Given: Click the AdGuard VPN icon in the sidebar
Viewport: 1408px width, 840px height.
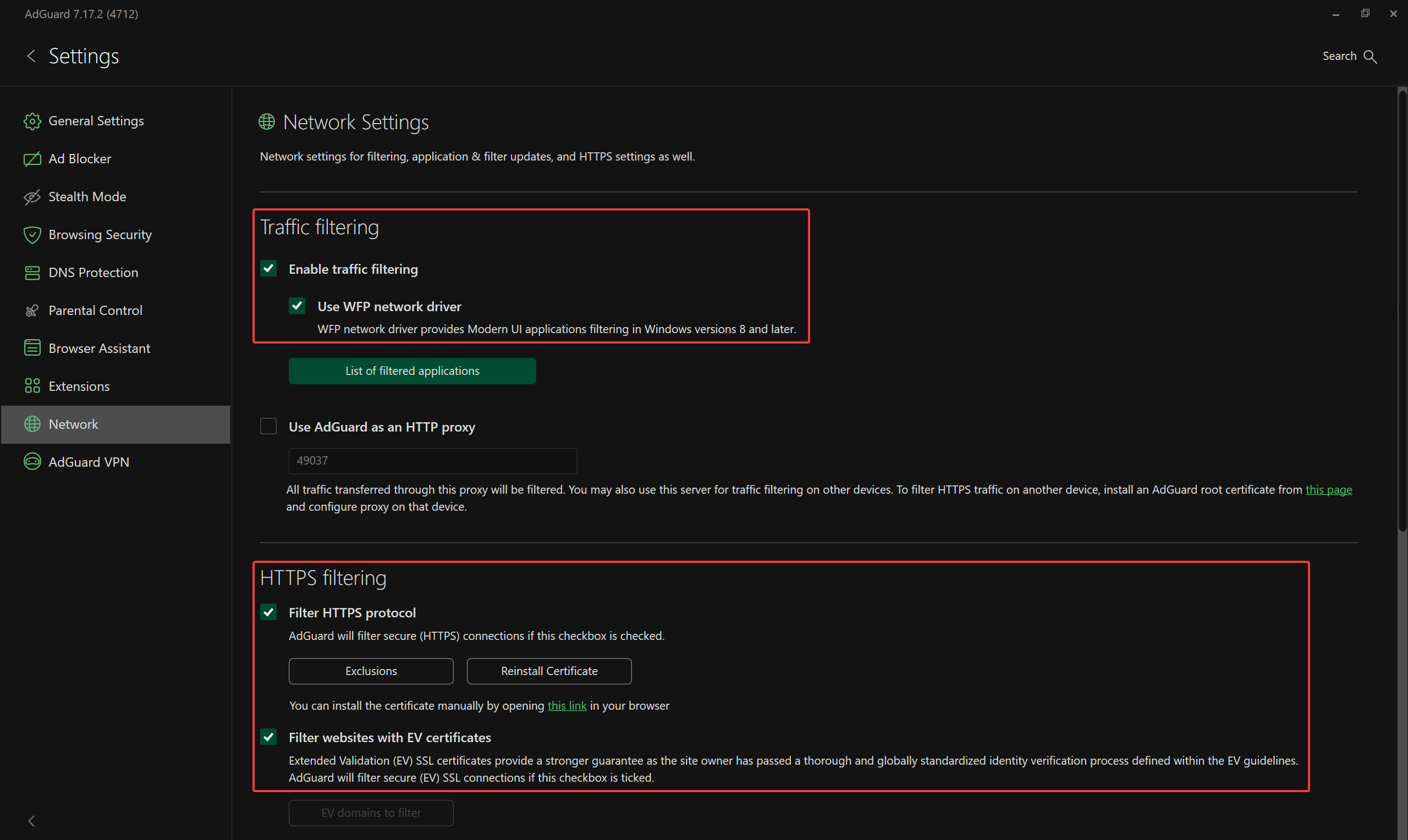Looking at the screenshot, I should [32, 462].
